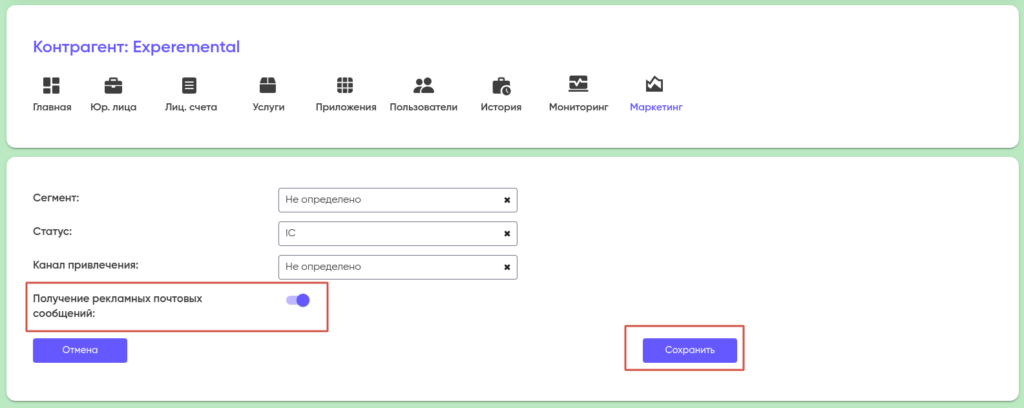This screenshot has width=1024, height=408.
Task: Click the monitor pulse icon above Мониторинг
Action: click(578, 84)
